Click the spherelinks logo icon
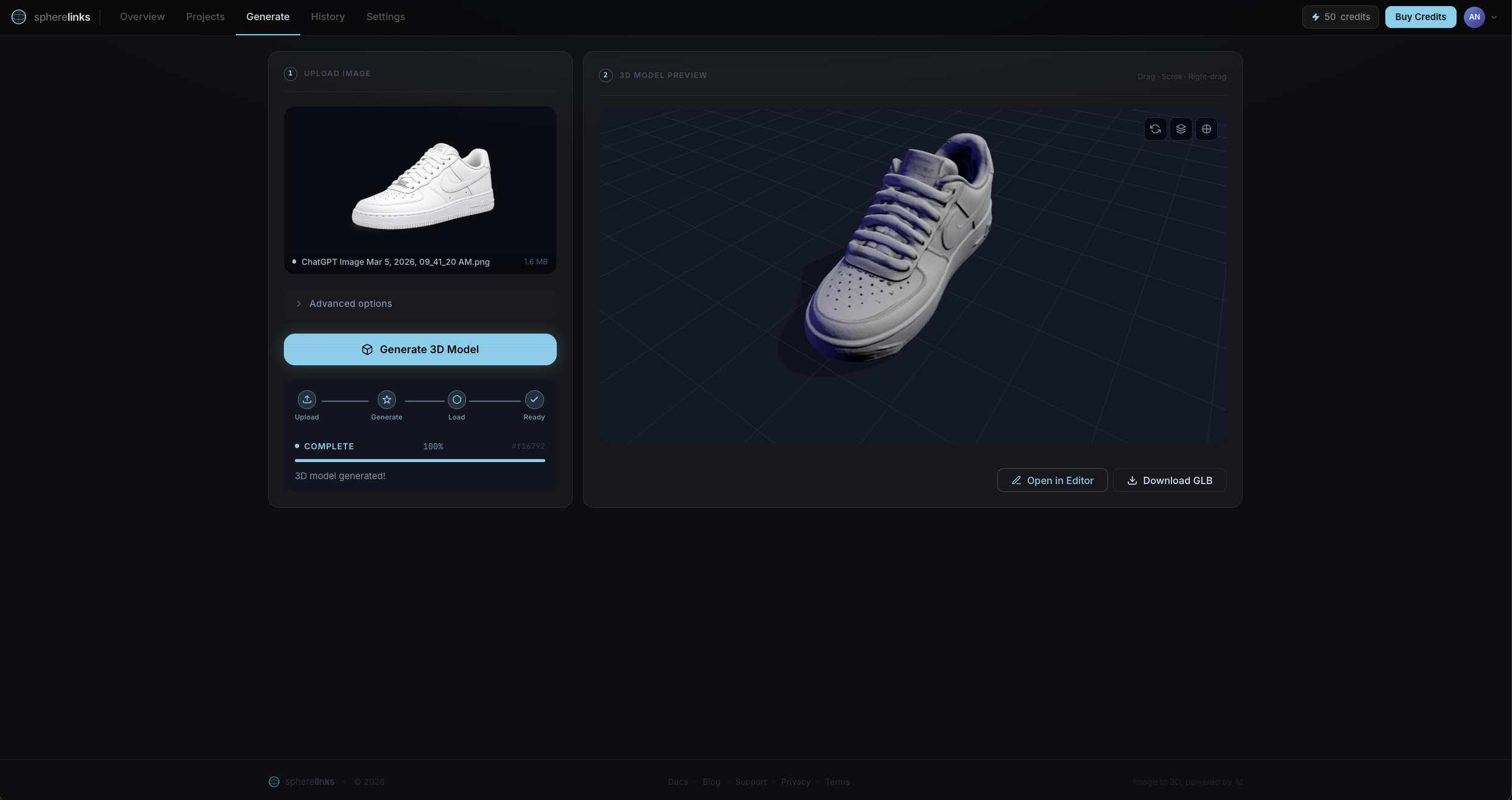1512x800 pixels. 18,16
